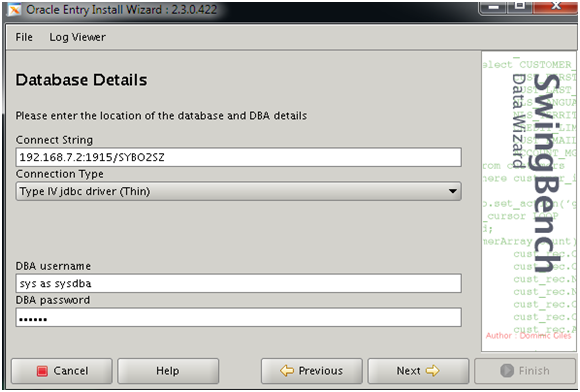The width and height of the screenshot is (580, 392).
Task: Click the Database Details heading
Action: pyautogui.click(x=81, y=80)
